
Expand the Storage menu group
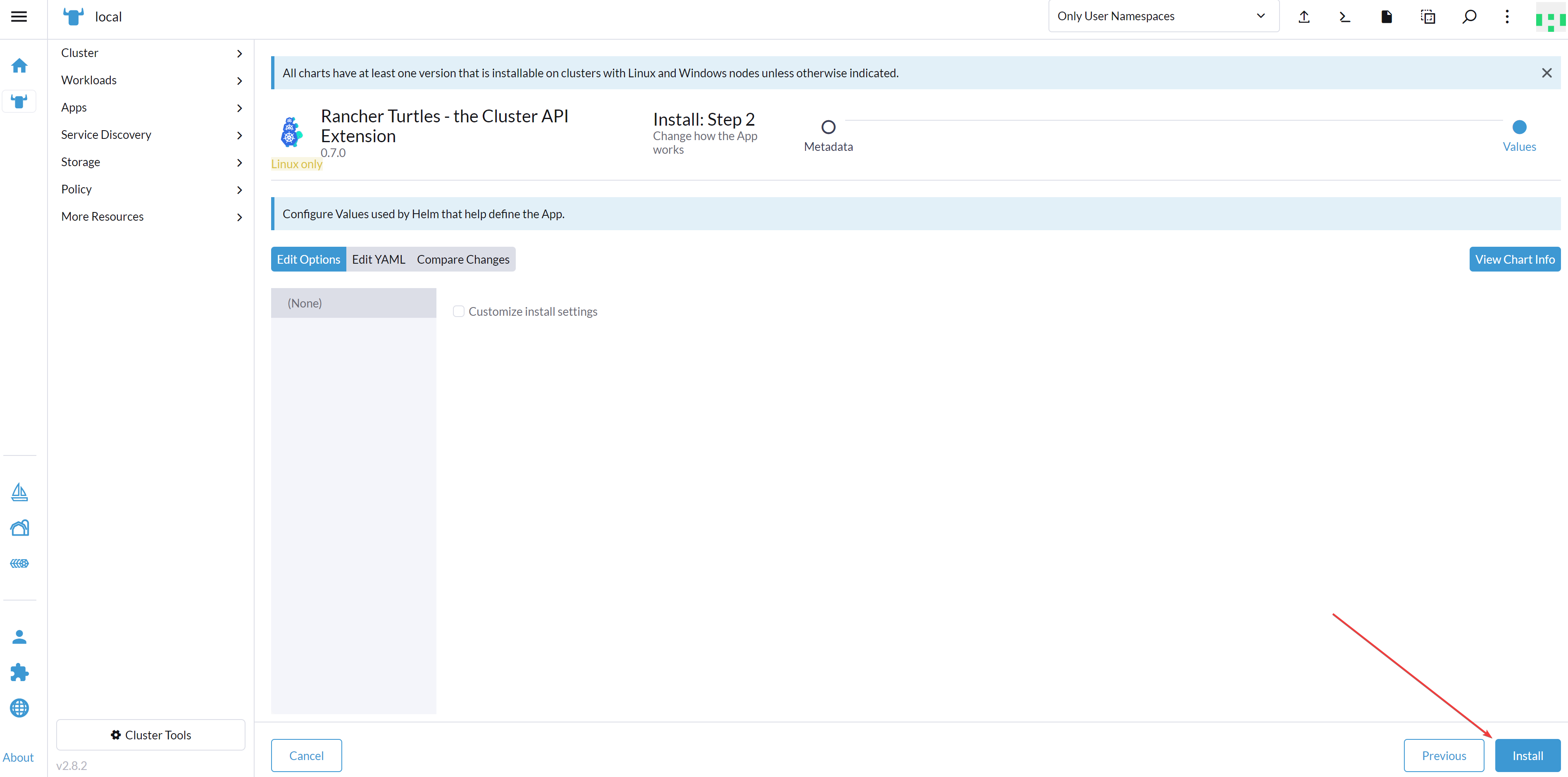pyautogui.click(x=151, y=162)
